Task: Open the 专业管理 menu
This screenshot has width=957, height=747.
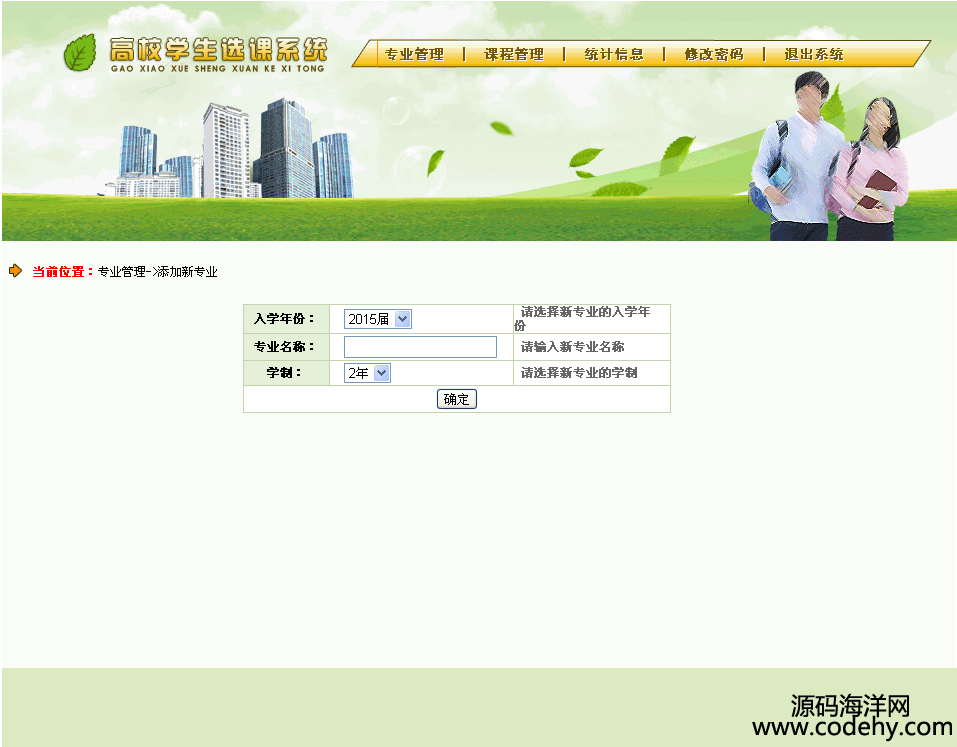Action: point(414,54)
